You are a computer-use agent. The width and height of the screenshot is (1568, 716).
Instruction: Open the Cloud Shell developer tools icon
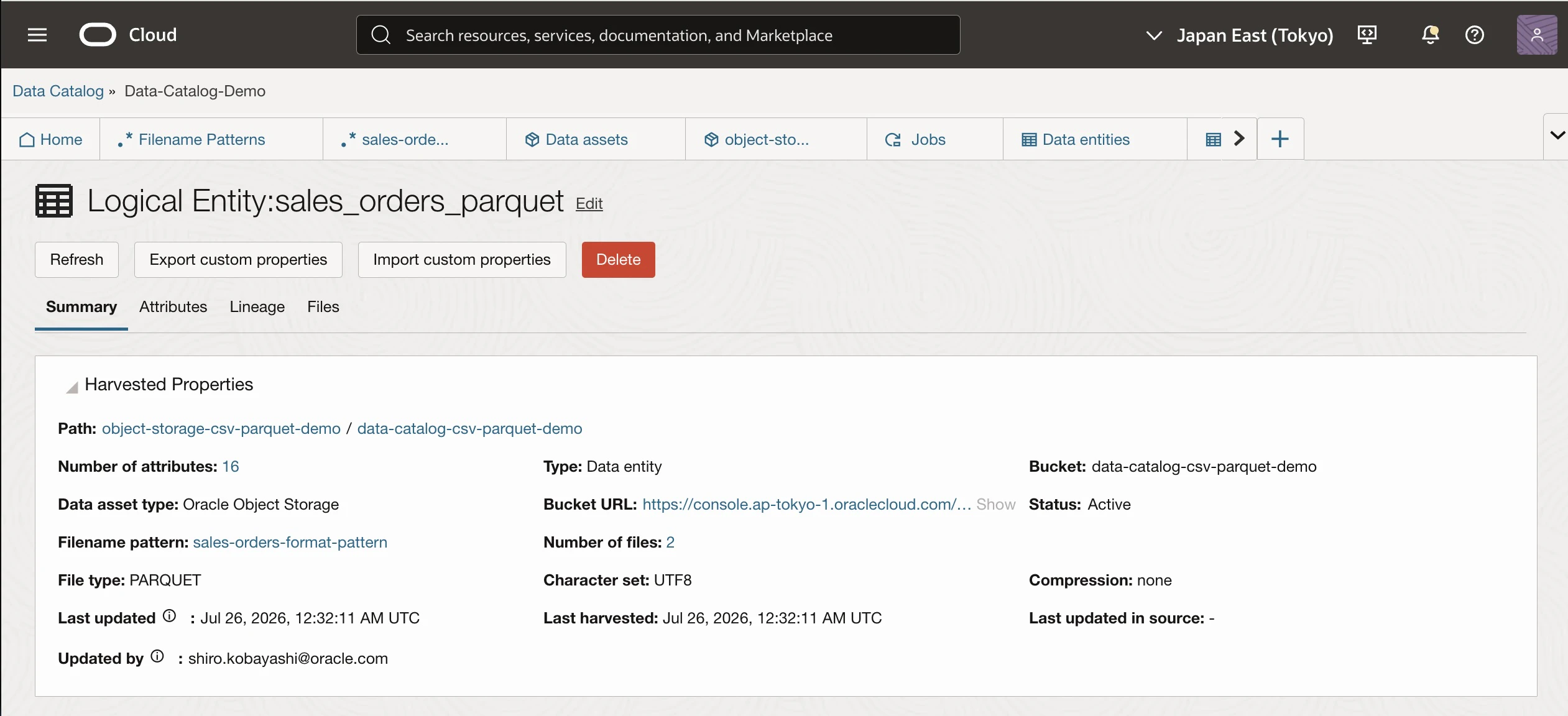(1367, 35)
